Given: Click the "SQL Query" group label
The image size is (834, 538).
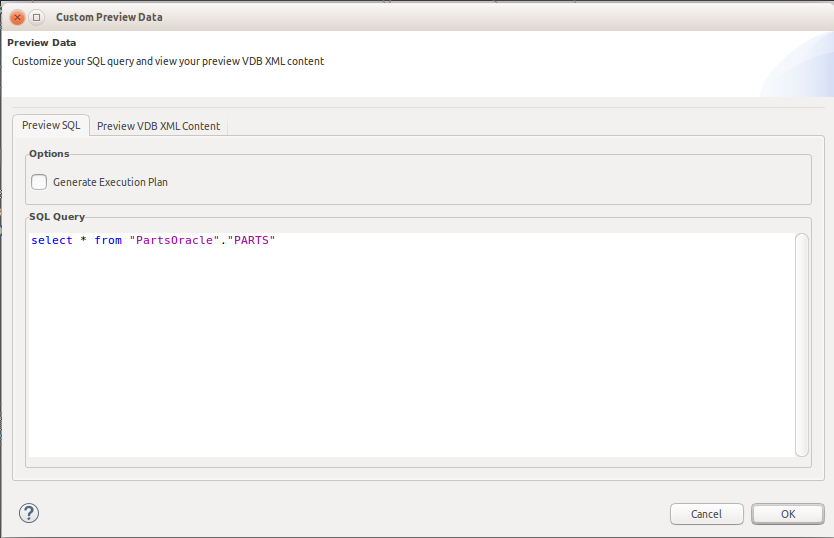Looking at the screenshot, I should tap(57, 217).
